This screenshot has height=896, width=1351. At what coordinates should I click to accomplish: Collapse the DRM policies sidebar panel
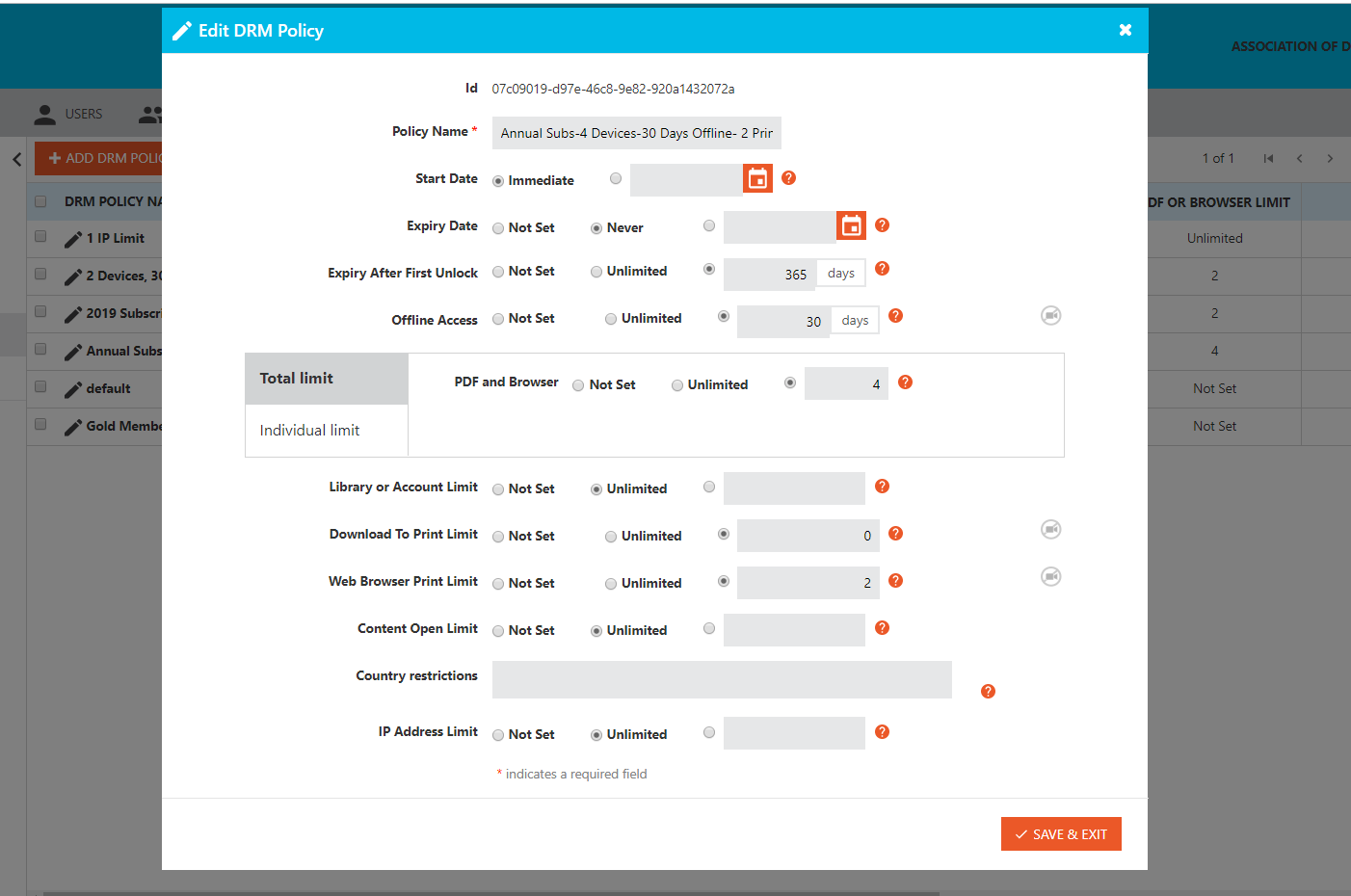(x=15, y=158)
